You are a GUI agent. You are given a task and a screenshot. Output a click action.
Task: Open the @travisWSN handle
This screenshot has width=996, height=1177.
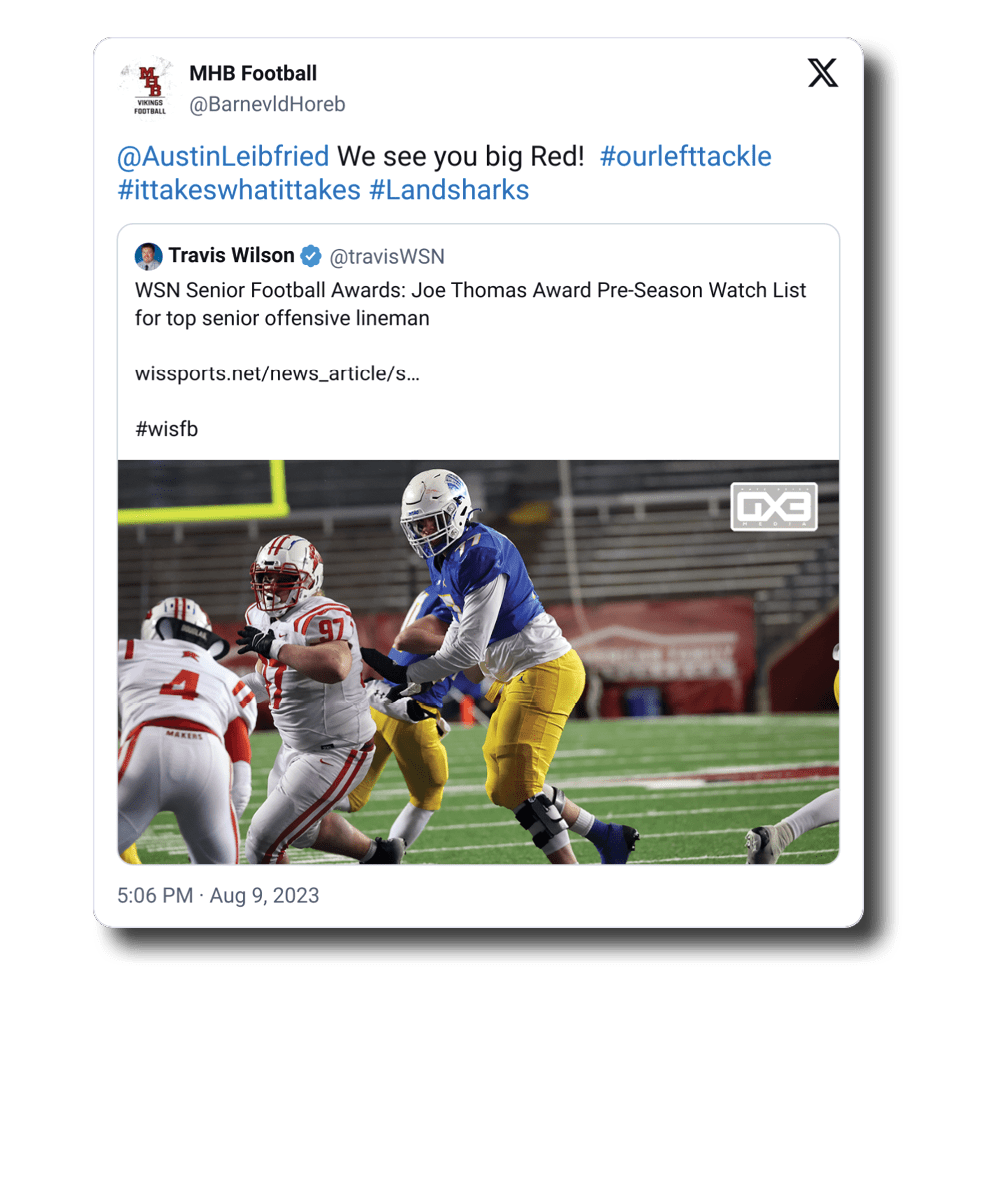pos(387,257)
